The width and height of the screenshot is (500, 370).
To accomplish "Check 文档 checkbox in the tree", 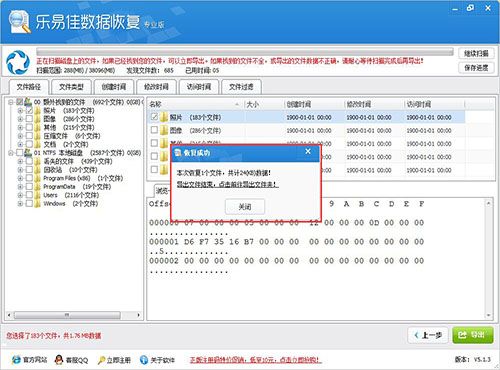I will coord(29,144).
